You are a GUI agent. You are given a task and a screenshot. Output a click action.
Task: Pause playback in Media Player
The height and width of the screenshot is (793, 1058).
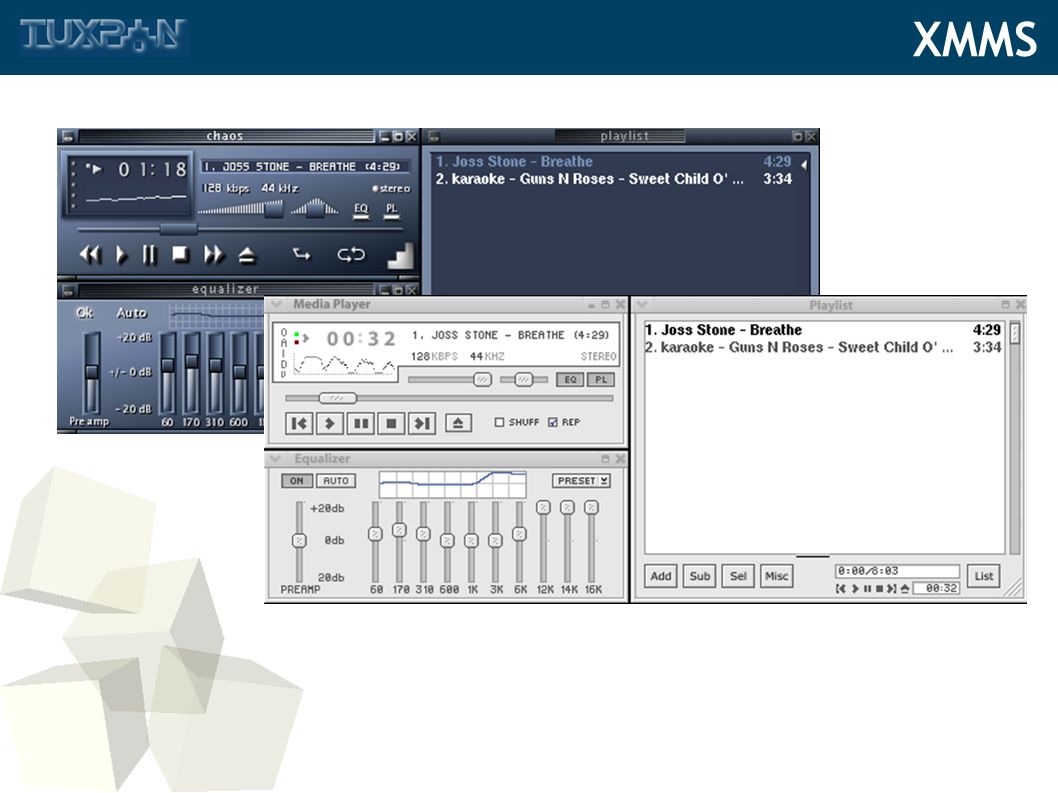click(x=360, y=423)
